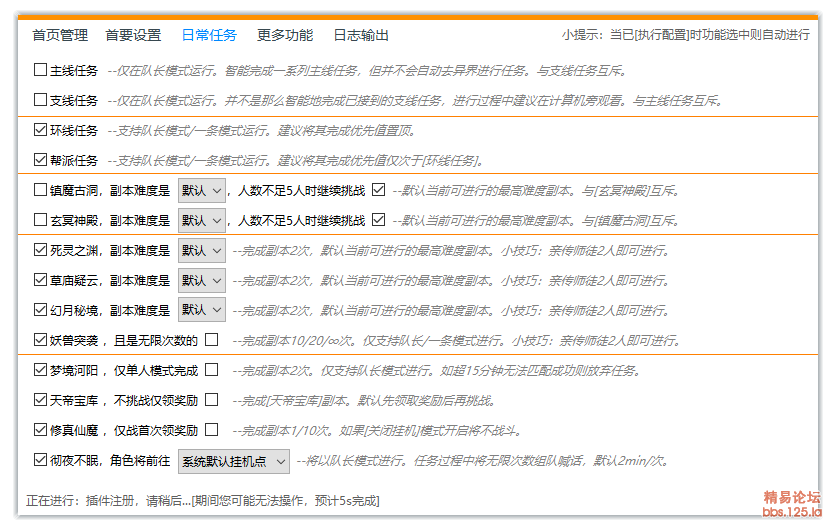Expand the 草庙疑云 difficulty dropdown
This screenshot has width=835, height=529.
point(202,280)
